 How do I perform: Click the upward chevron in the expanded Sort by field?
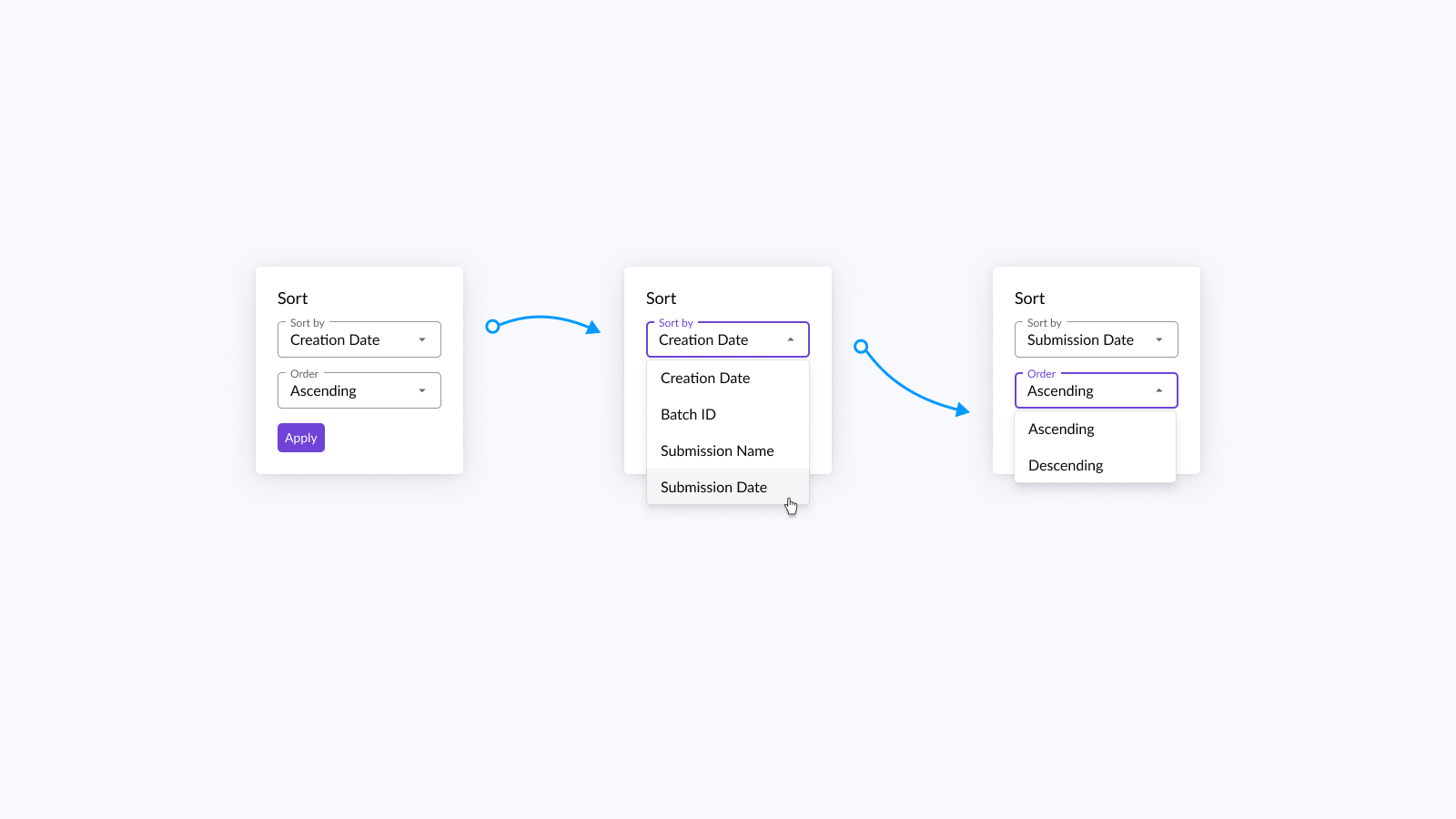[791, 339]
